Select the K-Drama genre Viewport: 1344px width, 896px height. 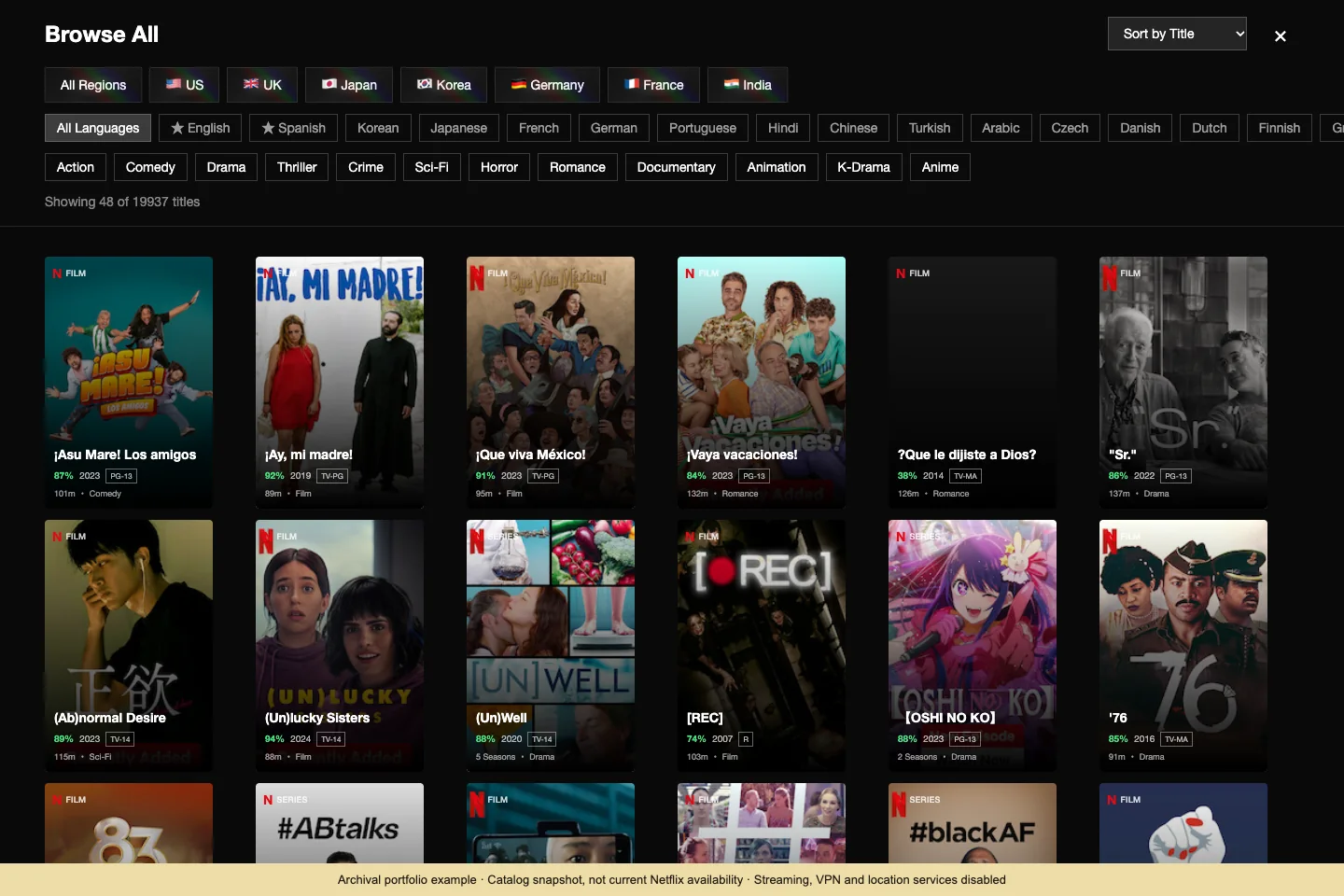863,167
